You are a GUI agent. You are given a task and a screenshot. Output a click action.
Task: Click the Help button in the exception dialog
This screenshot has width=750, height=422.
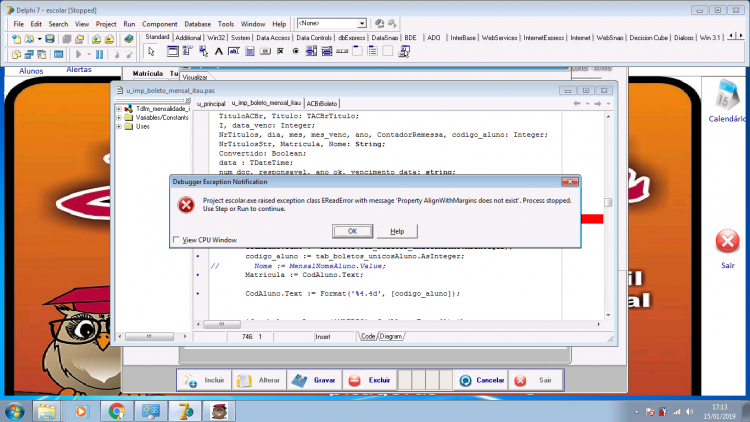[x=397, y=231]
